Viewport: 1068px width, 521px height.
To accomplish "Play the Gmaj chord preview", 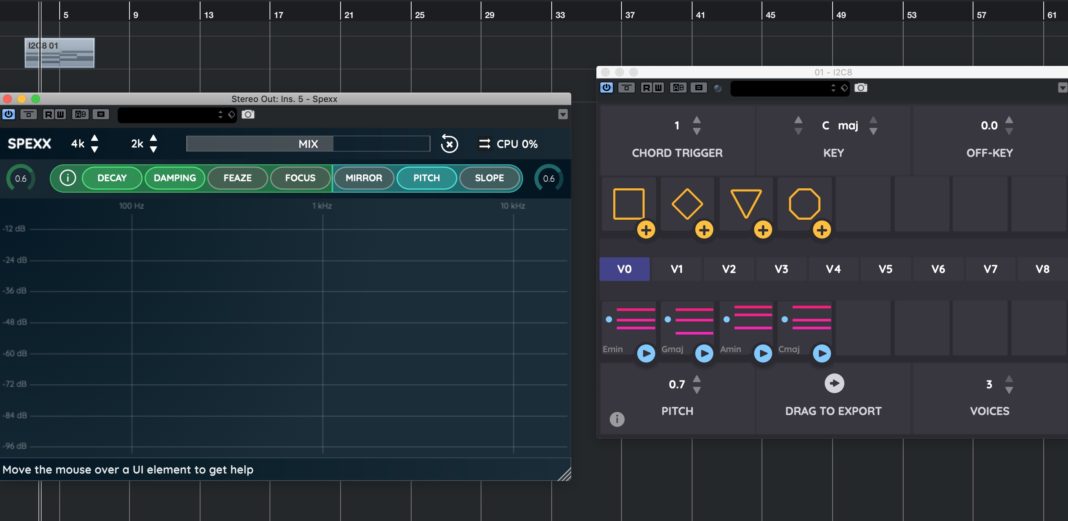I will pos(704,353).
